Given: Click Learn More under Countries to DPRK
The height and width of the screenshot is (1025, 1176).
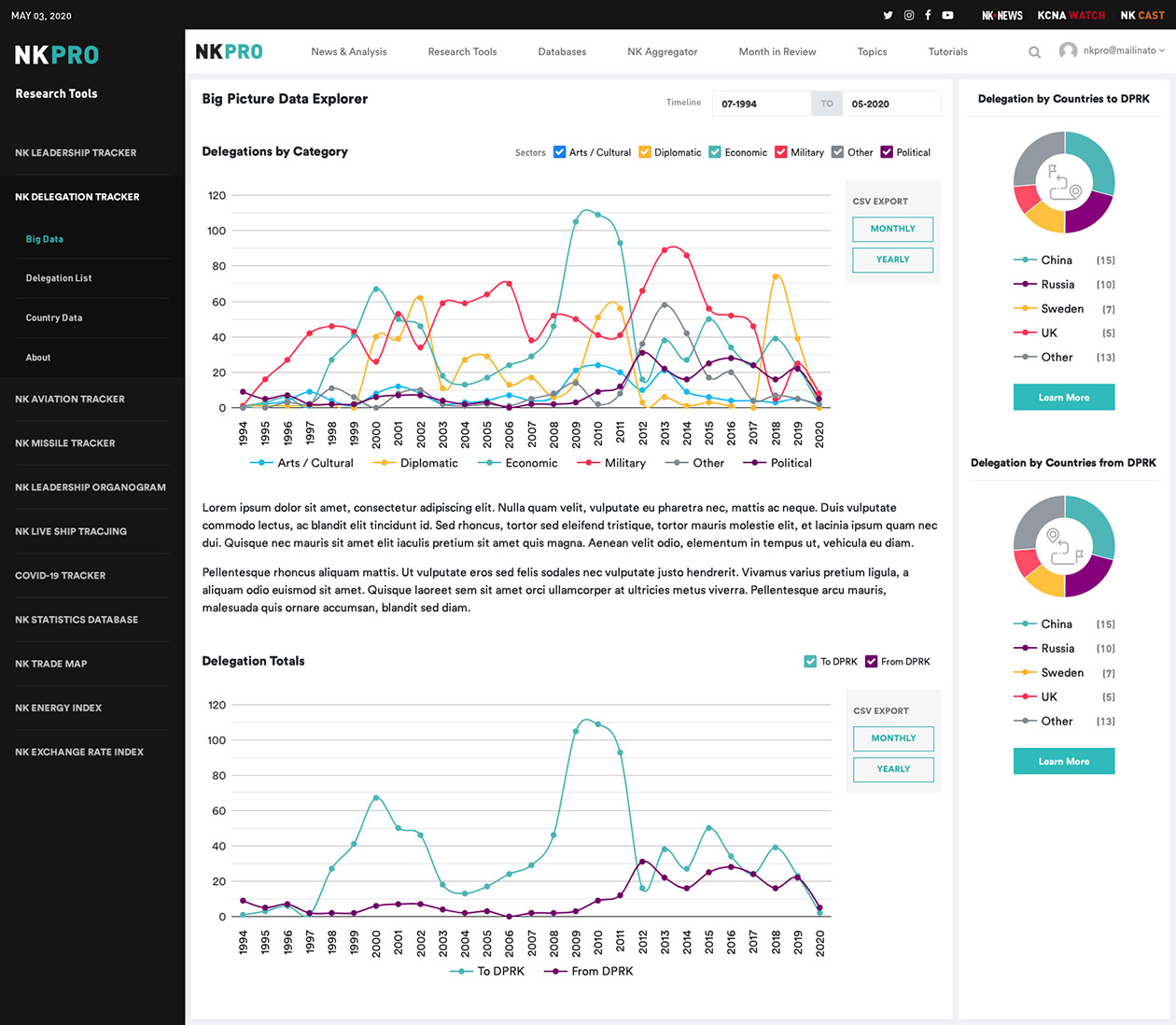Looking at the screenshot, I should click(1064, 398).
